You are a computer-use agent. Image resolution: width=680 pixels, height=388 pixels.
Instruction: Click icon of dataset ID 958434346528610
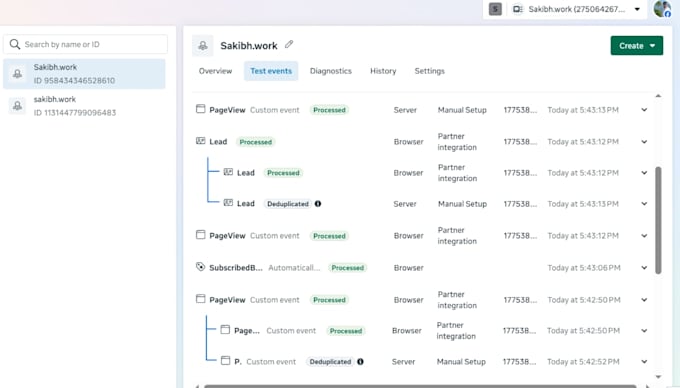(17, 74)
